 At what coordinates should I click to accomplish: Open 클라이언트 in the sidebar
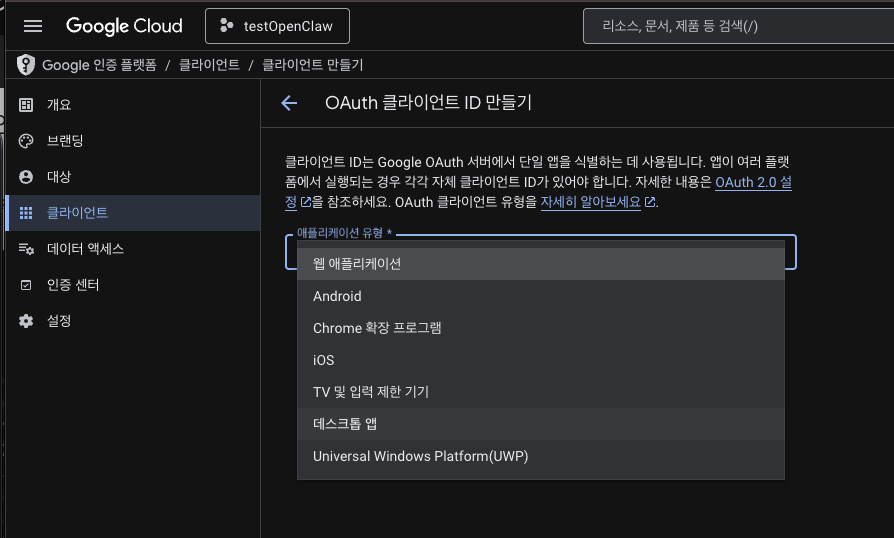click(133, 213)
